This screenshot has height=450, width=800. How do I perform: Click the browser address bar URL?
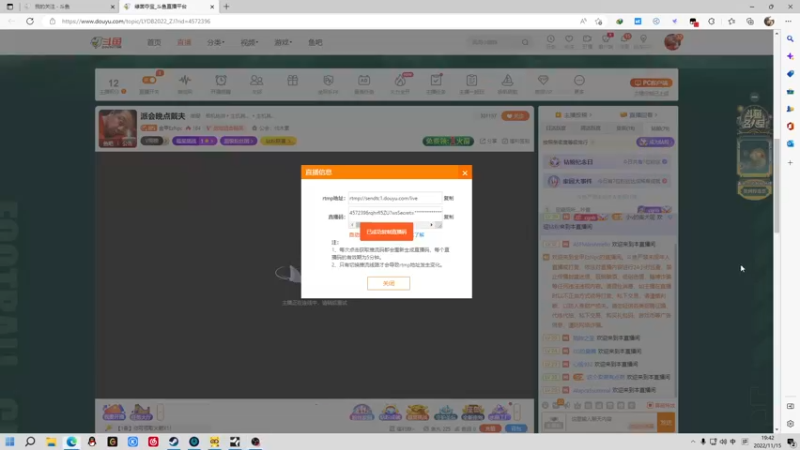pos(136,21)
